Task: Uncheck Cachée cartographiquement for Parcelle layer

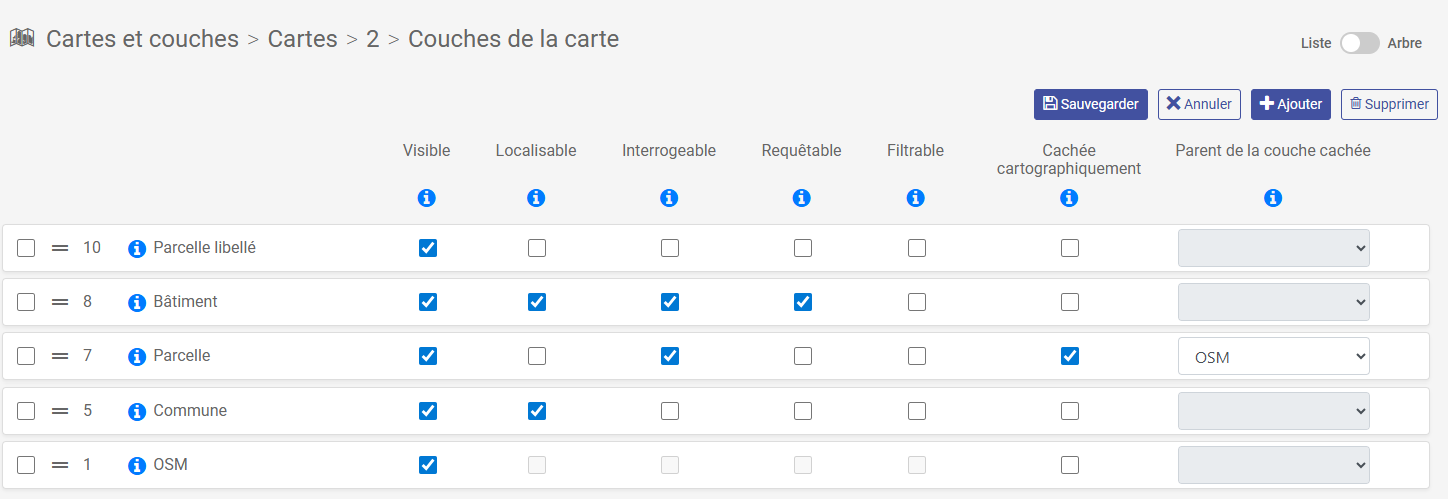Action: click(1070, 356)
